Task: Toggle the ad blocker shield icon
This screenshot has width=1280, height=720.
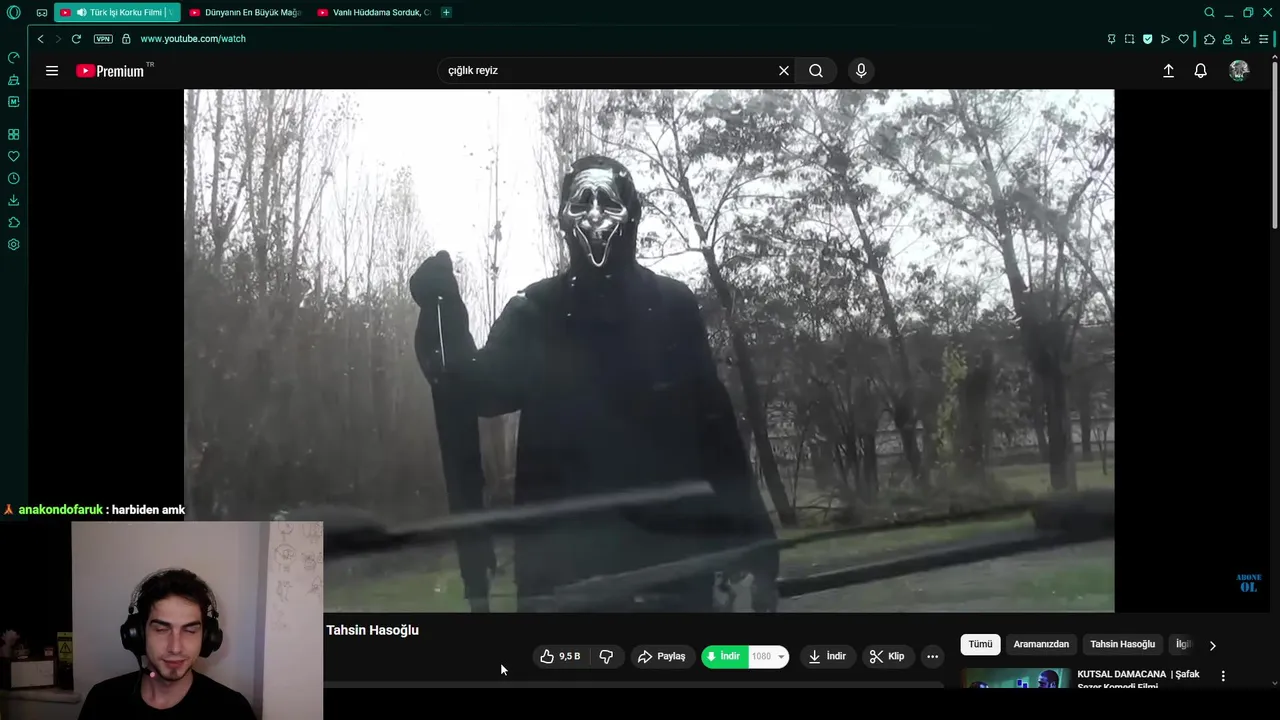Action: click(x=1147, y=39)
